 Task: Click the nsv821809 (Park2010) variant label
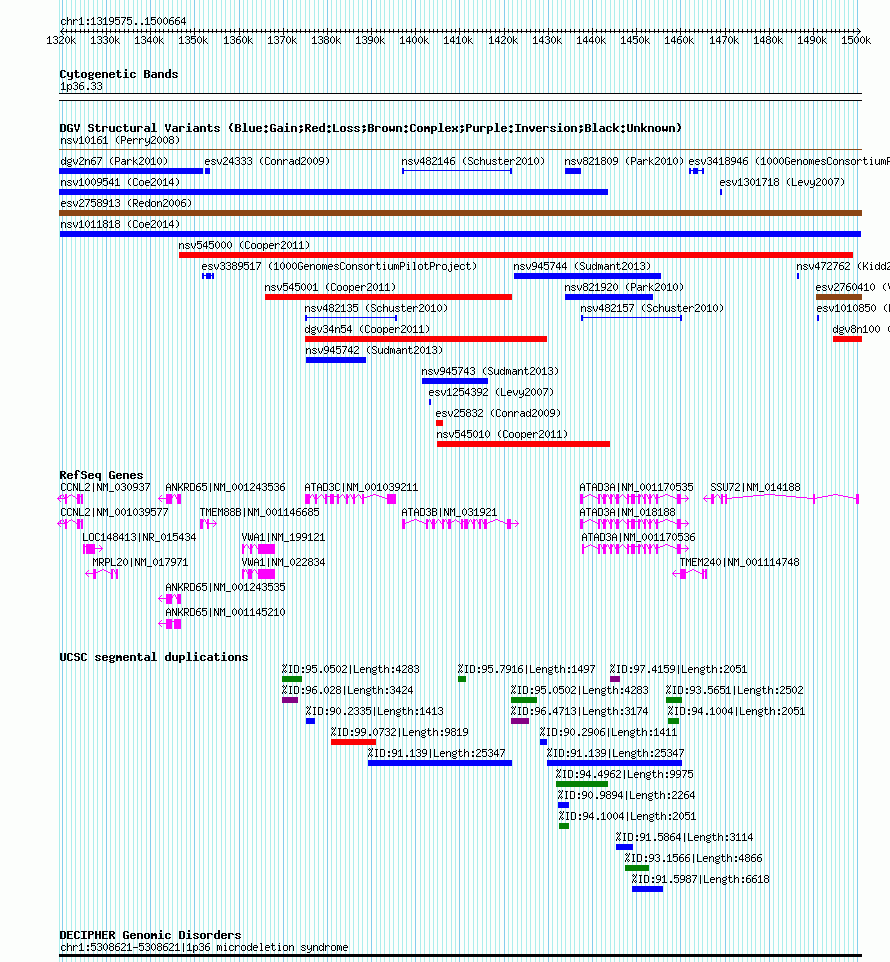coord(624,161)
